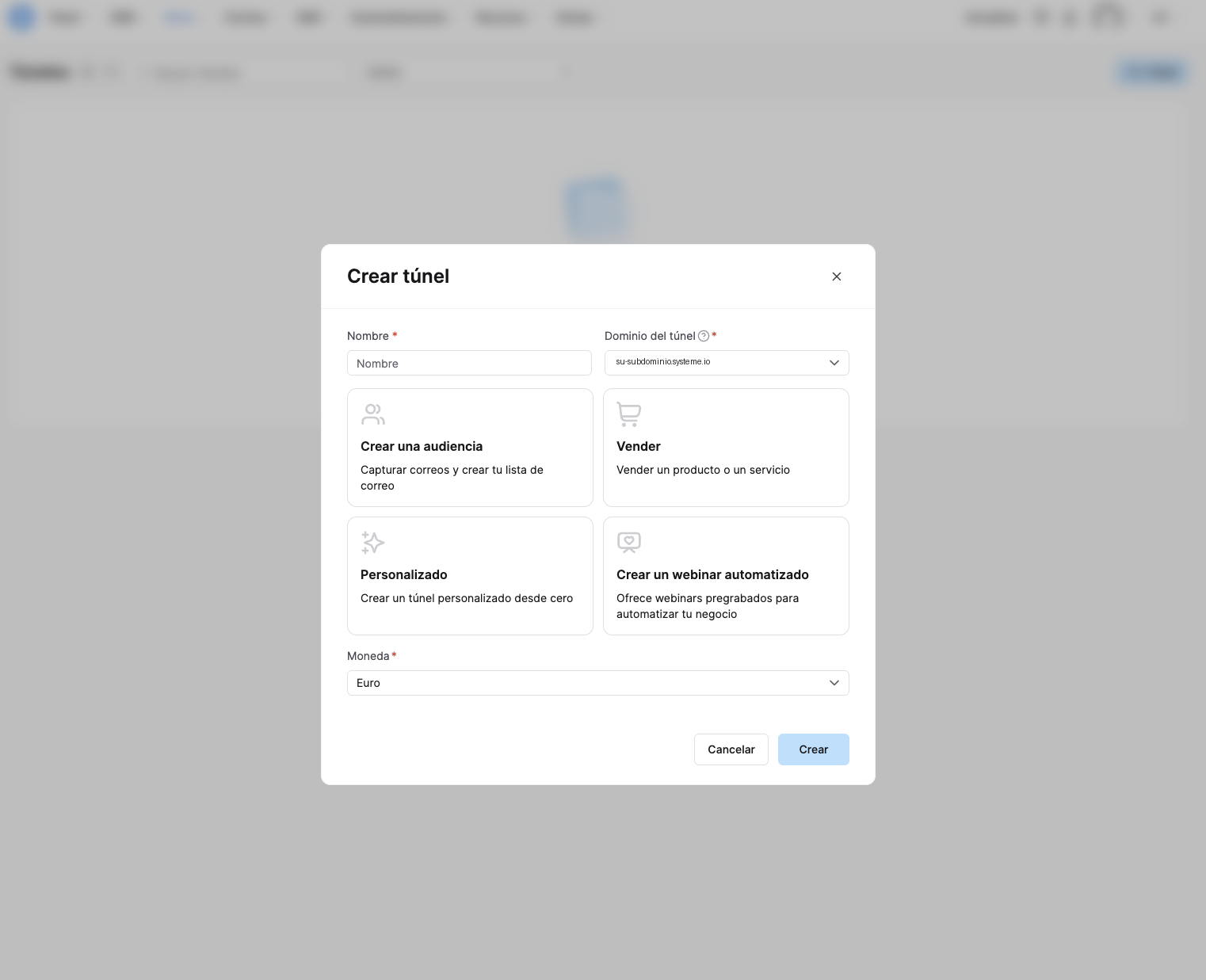Select the Crear una audiencia card
Viewport: 1206px width, 980px height.
[470, 448]
